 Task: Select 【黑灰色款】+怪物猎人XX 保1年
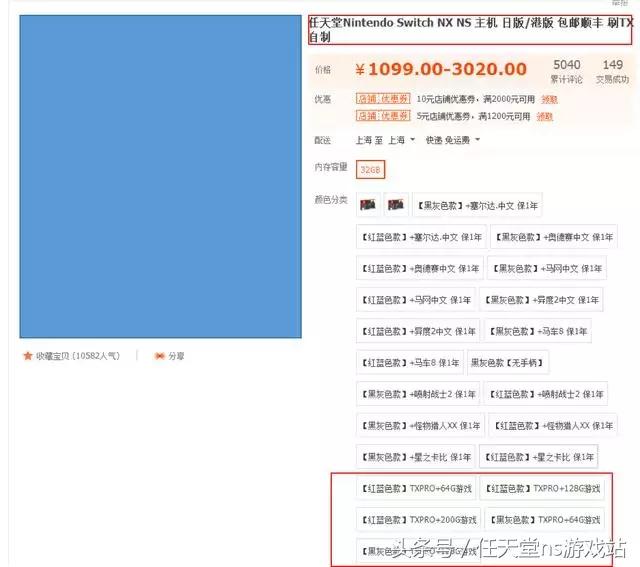pyautogui.click(x=421, y=425)
